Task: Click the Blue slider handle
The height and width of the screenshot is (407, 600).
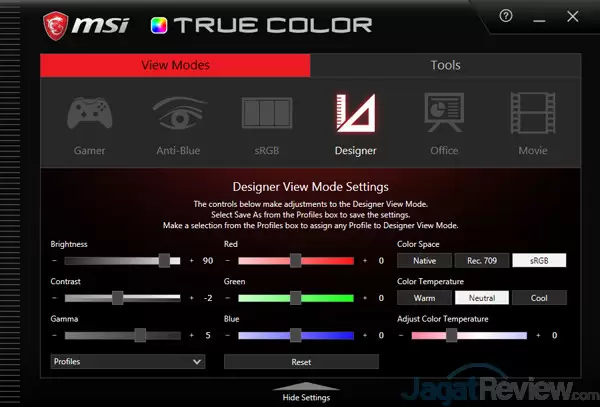Action: click(x=295, y=335)
